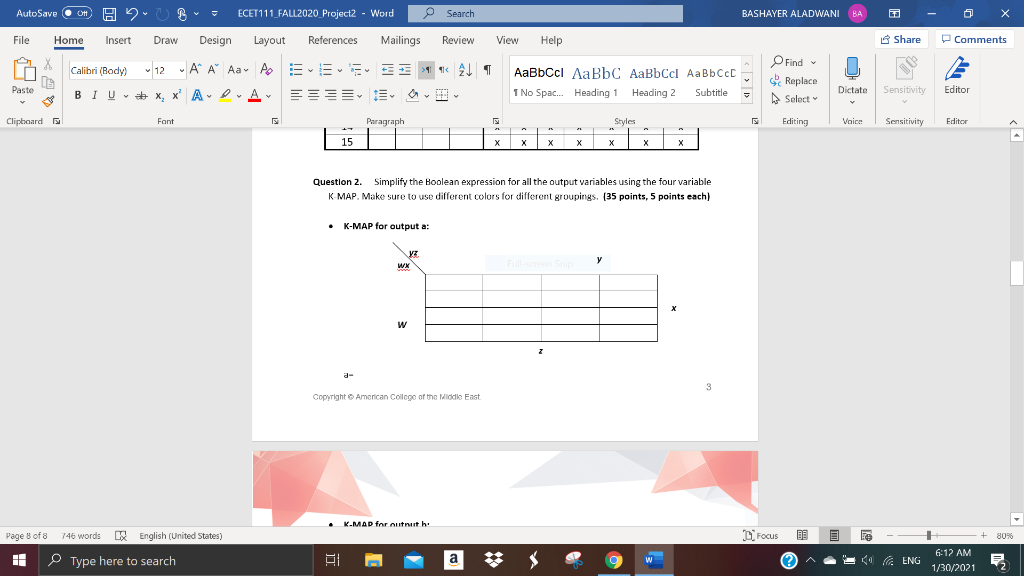This screenshot has width=1024, height=576.
Task: Switch to the Mailings tab
Action: click(399, 41)
